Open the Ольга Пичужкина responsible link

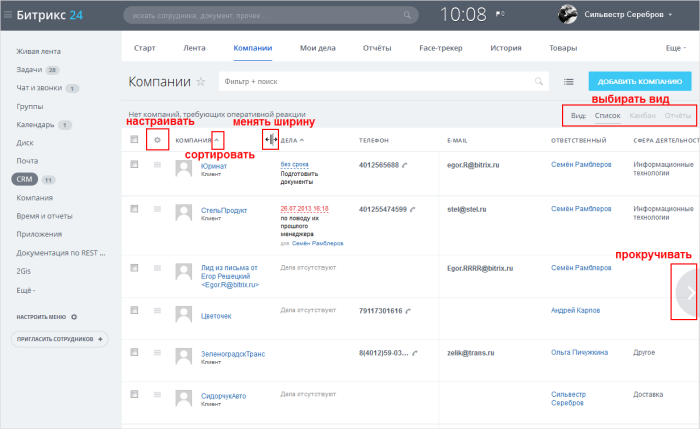[x=579, y=352]
